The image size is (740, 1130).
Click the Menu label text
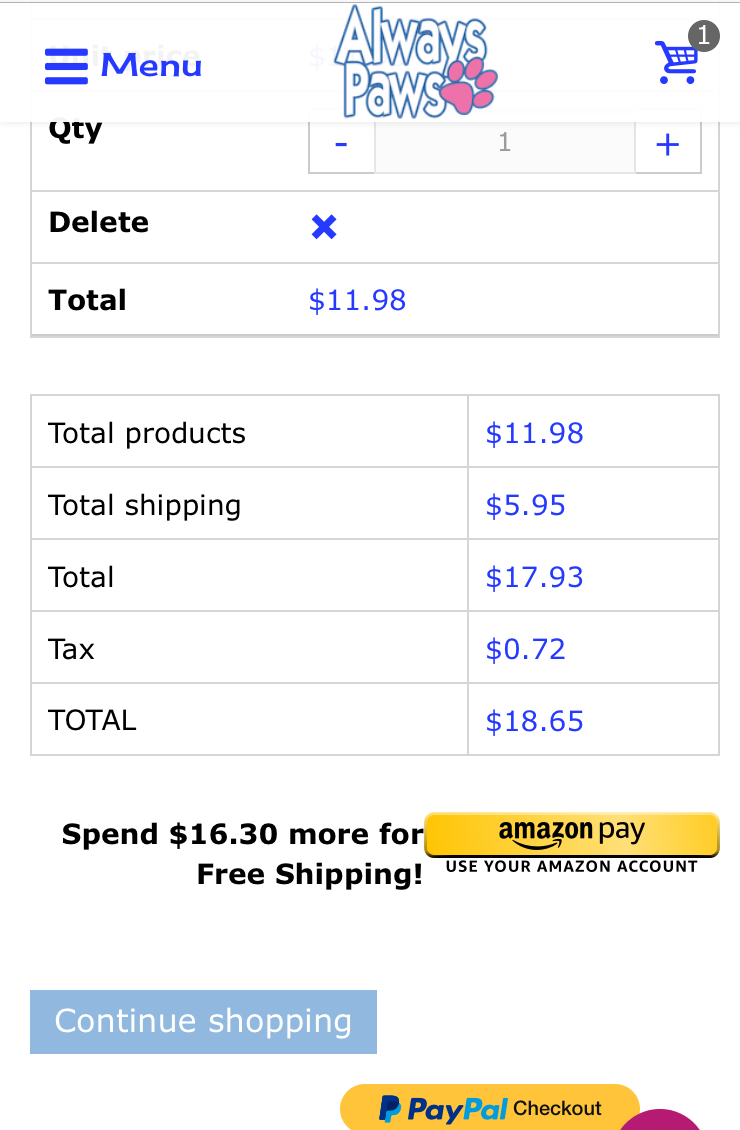[x=151, y=66]
